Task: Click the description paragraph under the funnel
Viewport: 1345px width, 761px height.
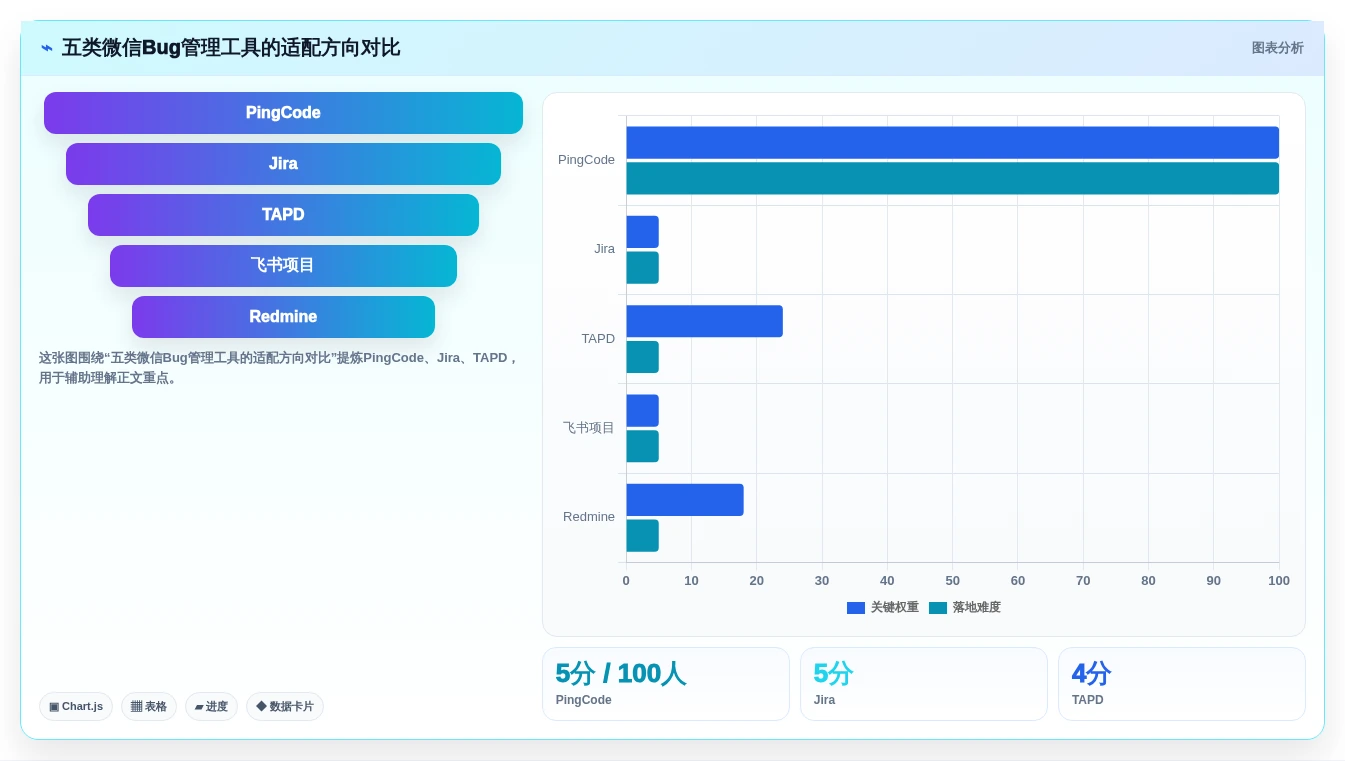Action: (x=279, y=368)
